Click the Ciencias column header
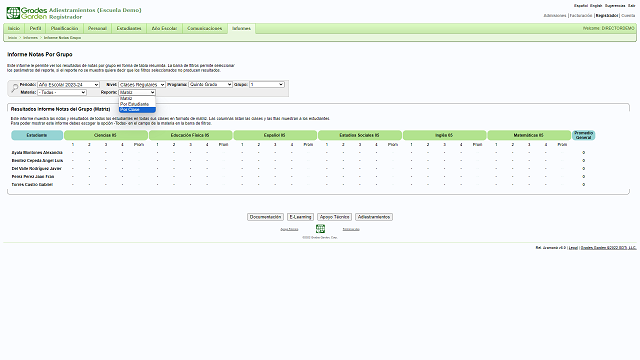Viewport: 640px width, 360px height. coord(106,135)
